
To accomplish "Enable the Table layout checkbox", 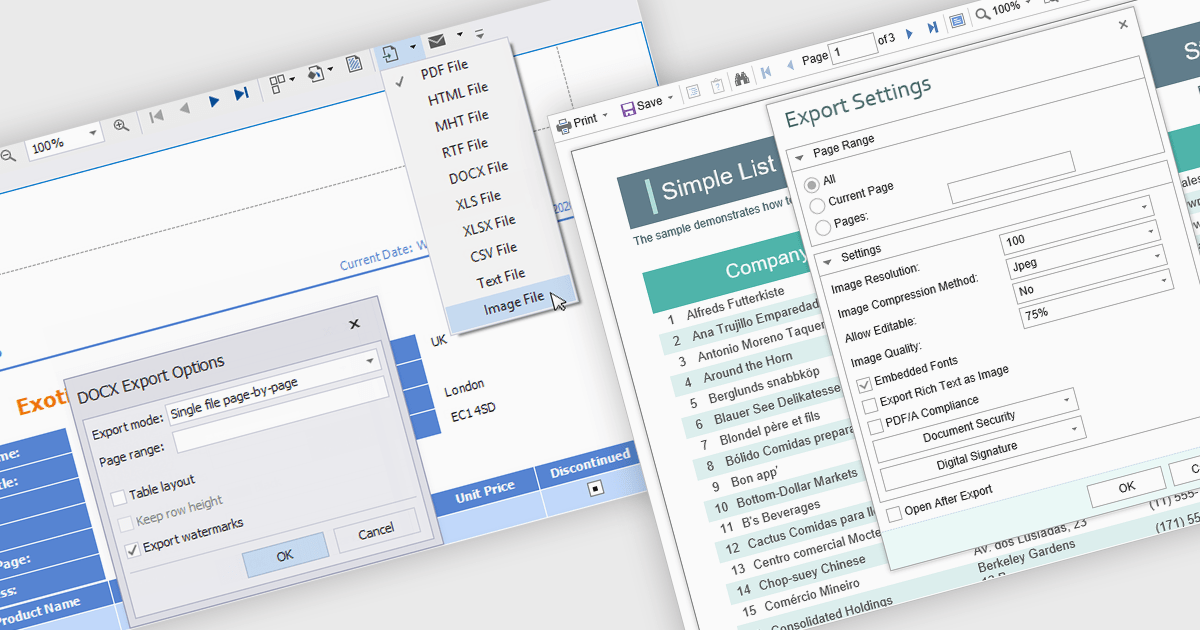I will (120, 496).
